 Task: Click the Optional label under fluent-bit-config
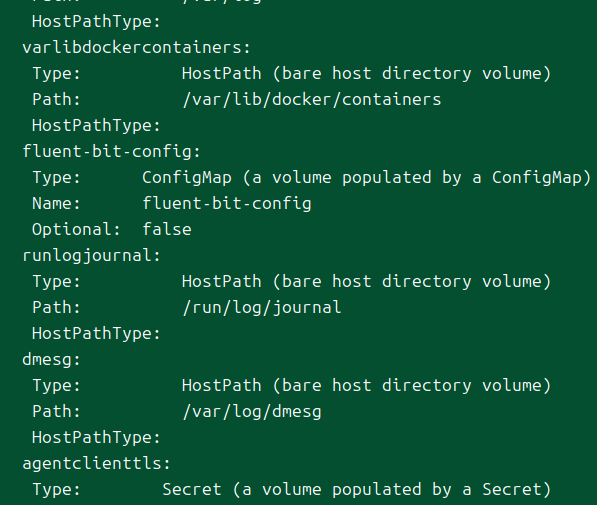coord(76,229)
